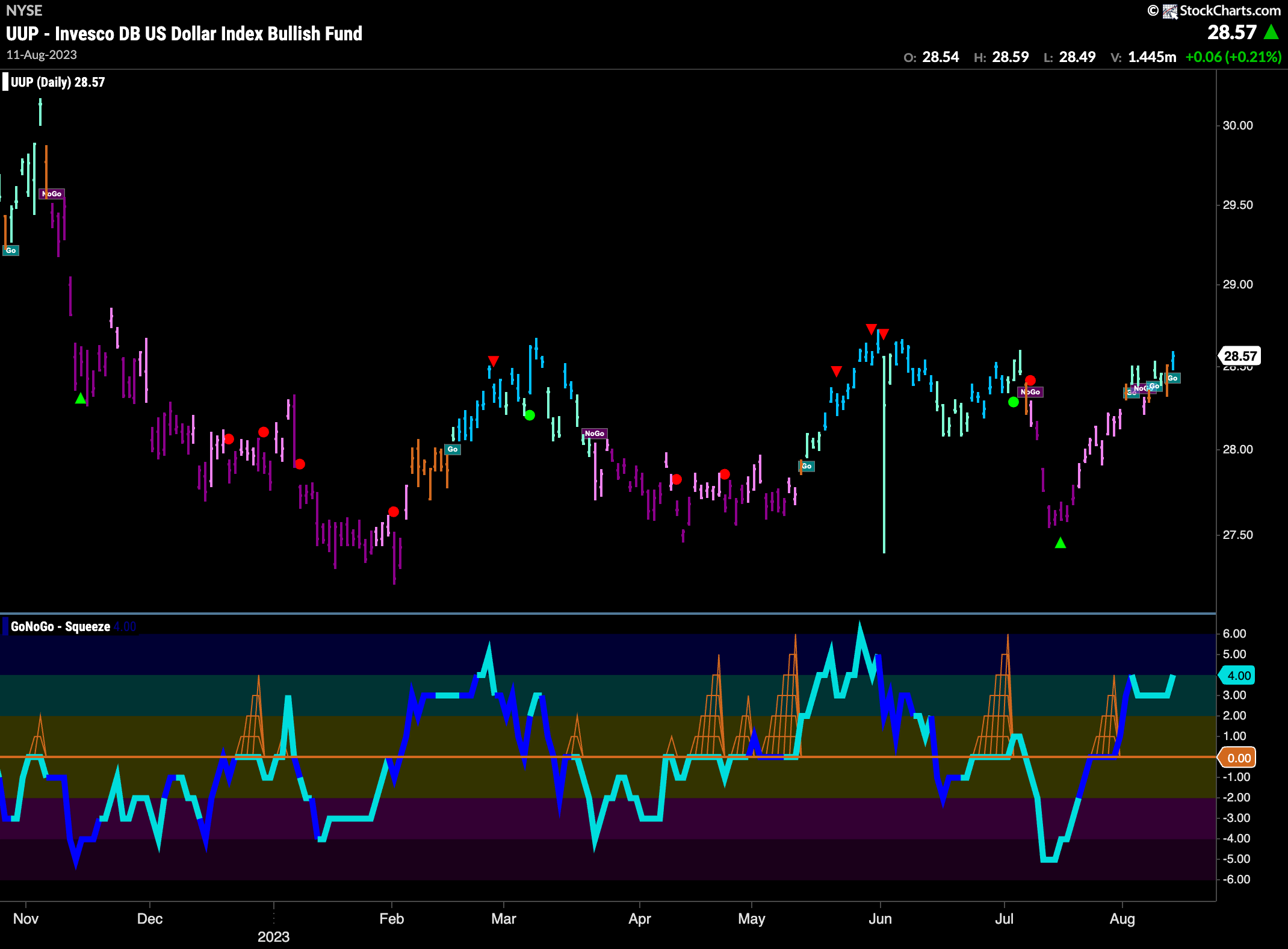Select the green triangle marker below July lows
The height and width of the screenshot is (949, 1288).
click(x=1060, y=543)
